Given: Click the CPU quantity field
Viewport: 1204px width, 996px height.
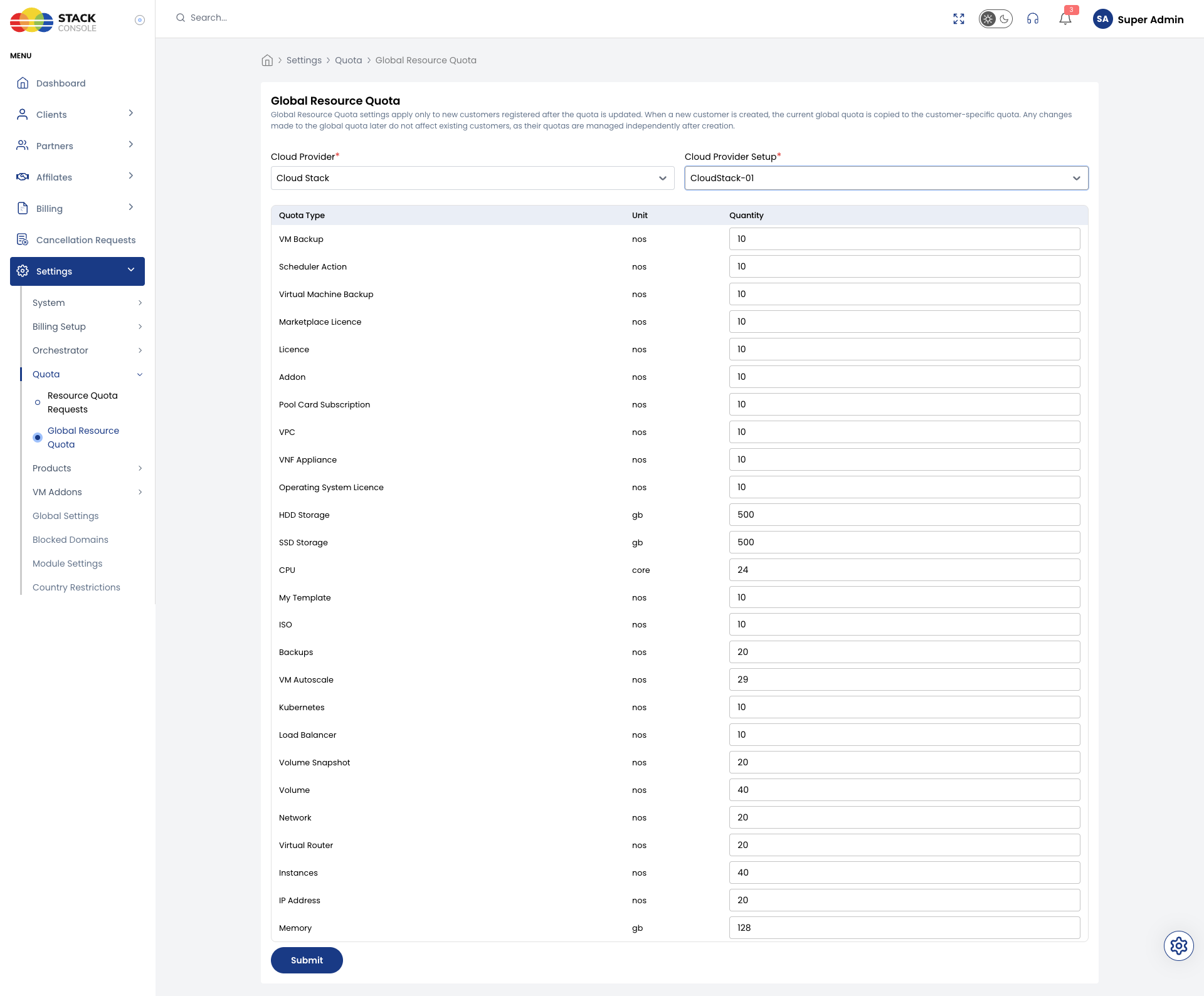Looking at the screenshot, I should coord(904,570).
